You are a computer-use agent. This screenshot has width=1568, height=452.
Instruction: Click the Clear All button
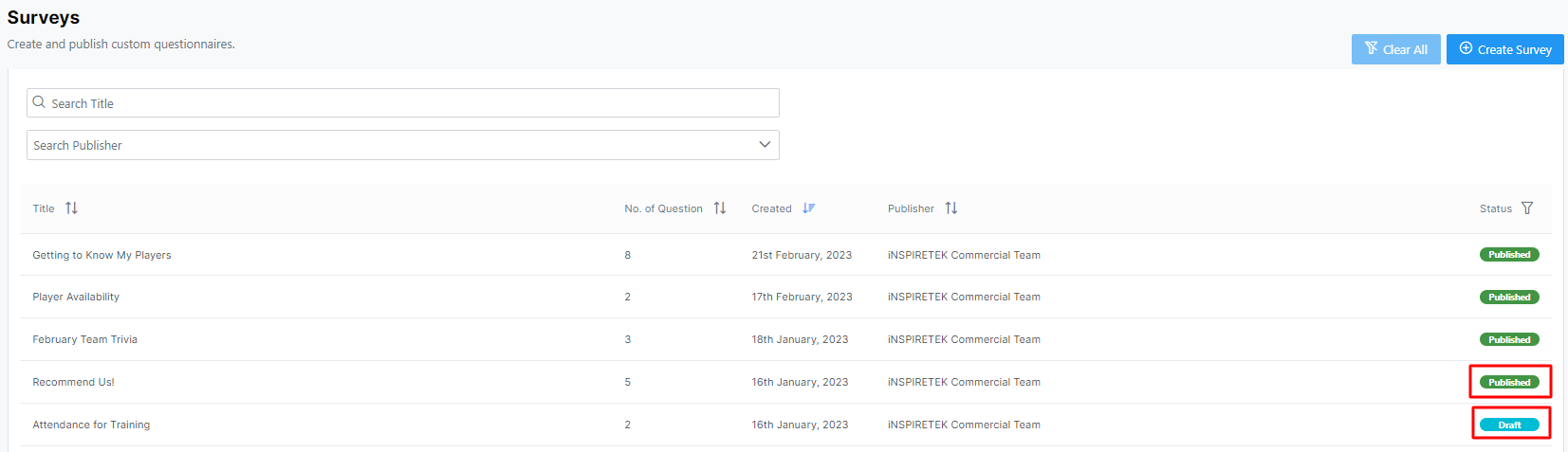point(1396,49)
